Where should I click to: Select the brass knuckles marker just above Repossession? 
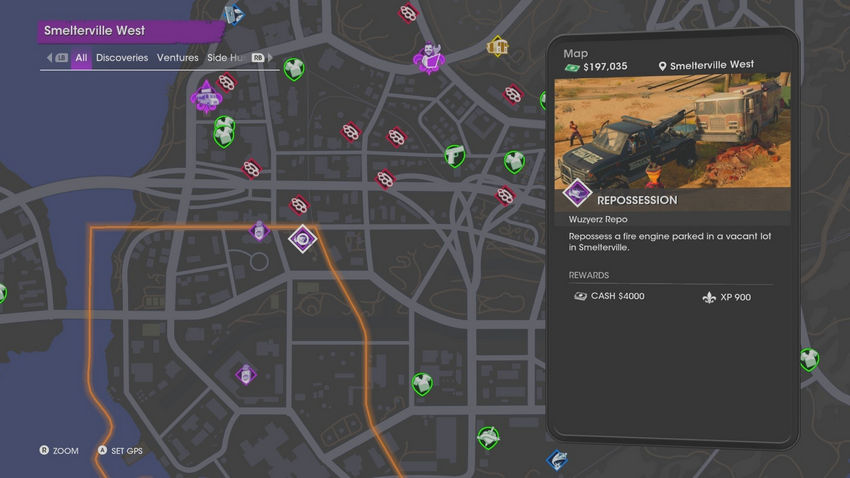click(299, 205)
